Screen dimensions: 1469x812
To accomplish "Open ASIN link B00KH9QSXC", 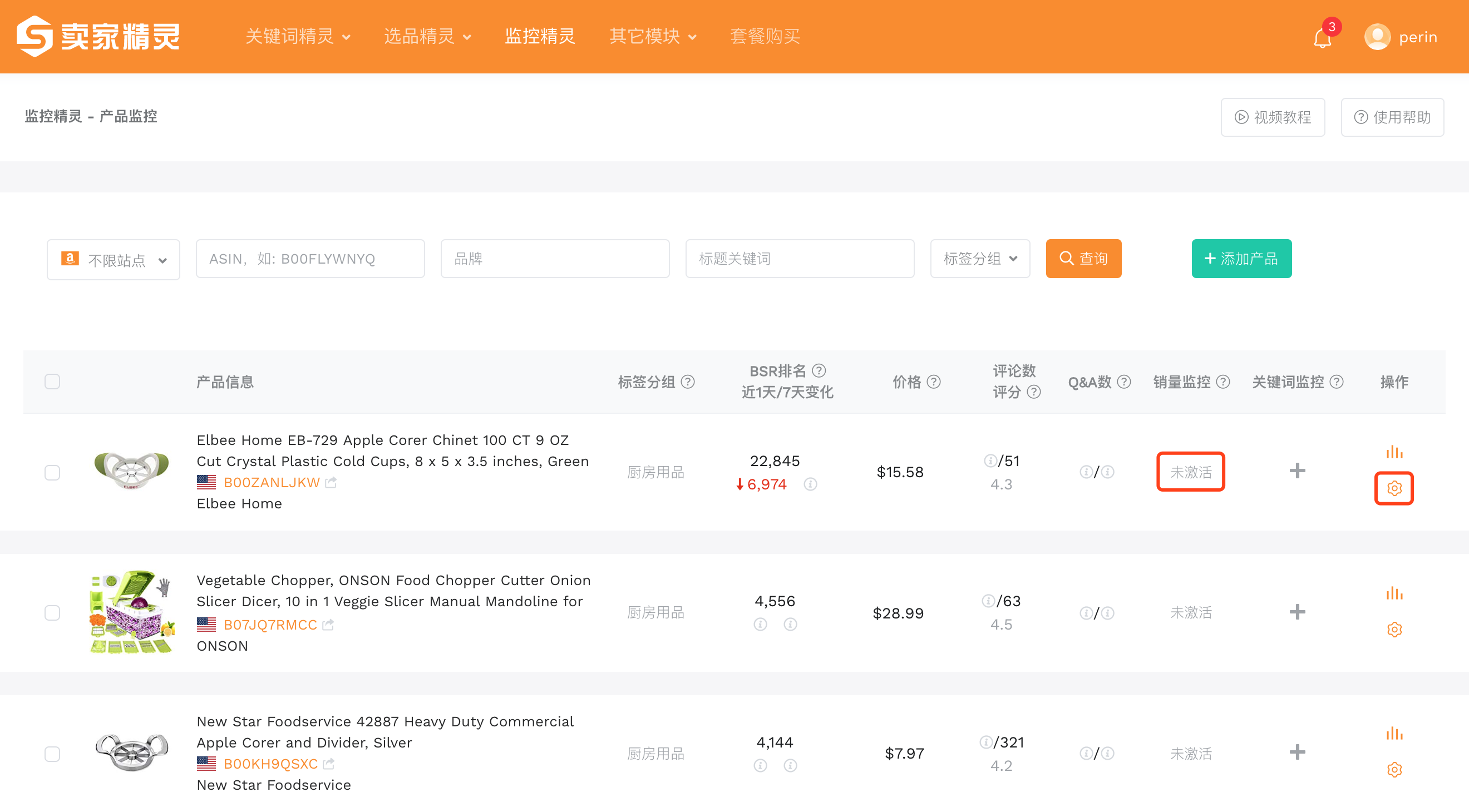I will pyautogui.click(x=271, y=764).
